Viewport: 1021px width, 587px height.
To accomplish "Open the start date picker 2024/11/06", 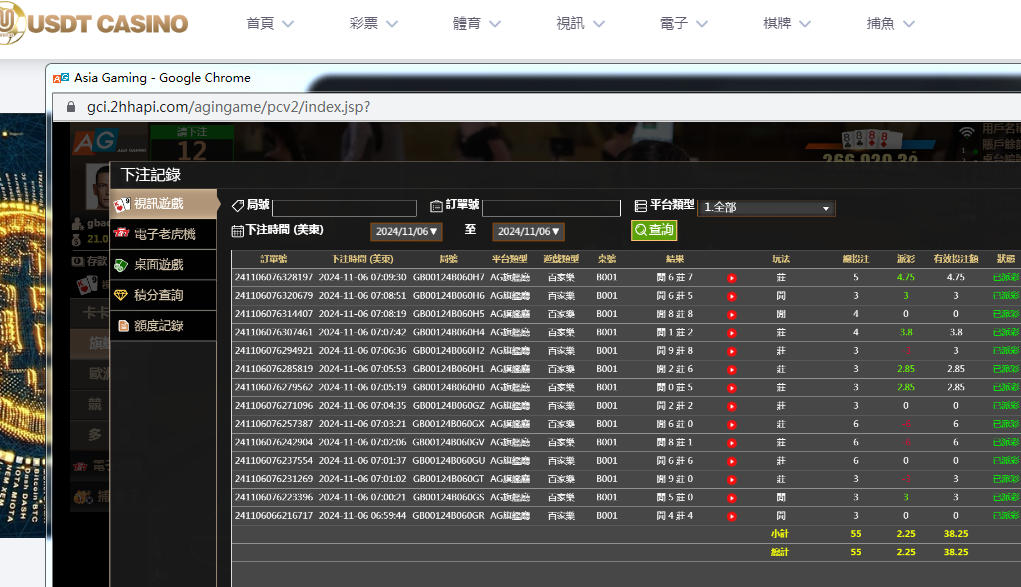I will click(406, 232).
